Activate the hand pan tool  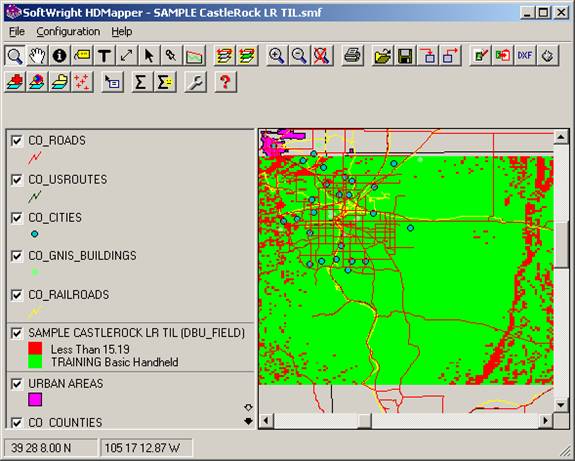click(37, 56)
